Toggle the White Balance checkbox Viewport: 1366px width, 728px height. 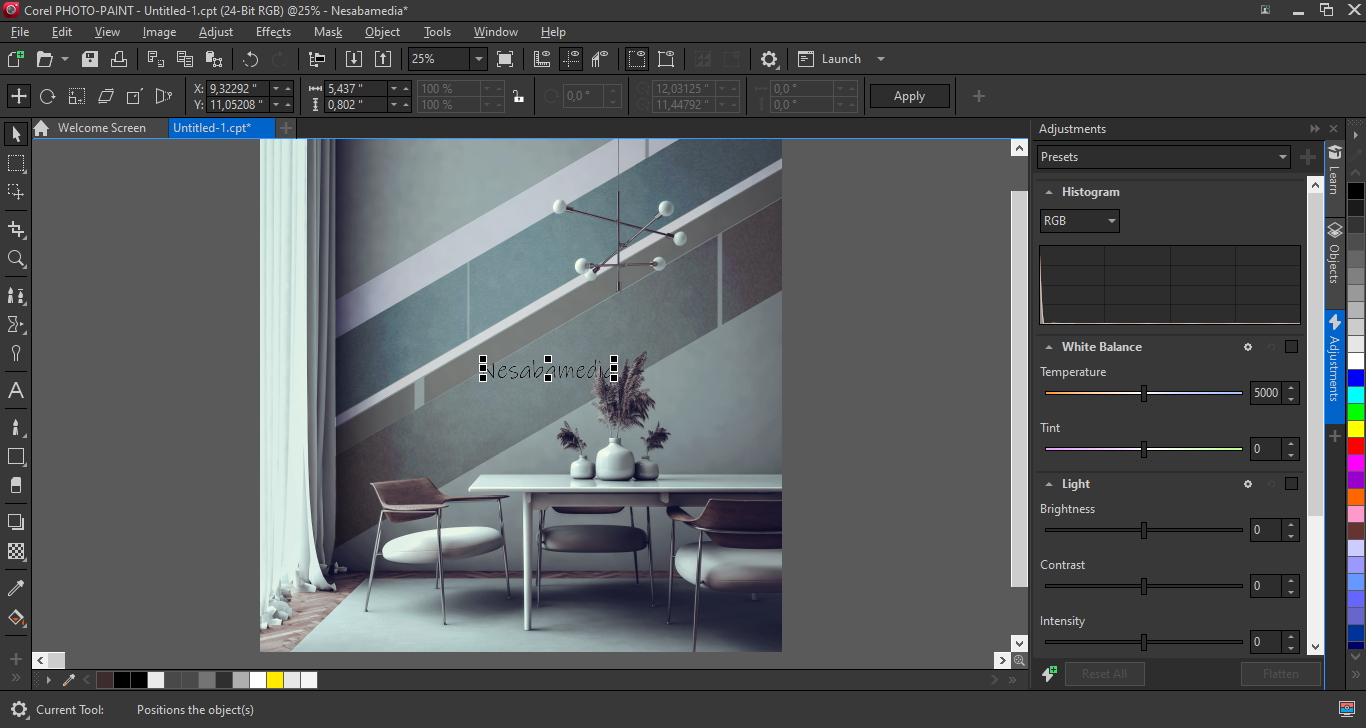[x=1291, y=347]
